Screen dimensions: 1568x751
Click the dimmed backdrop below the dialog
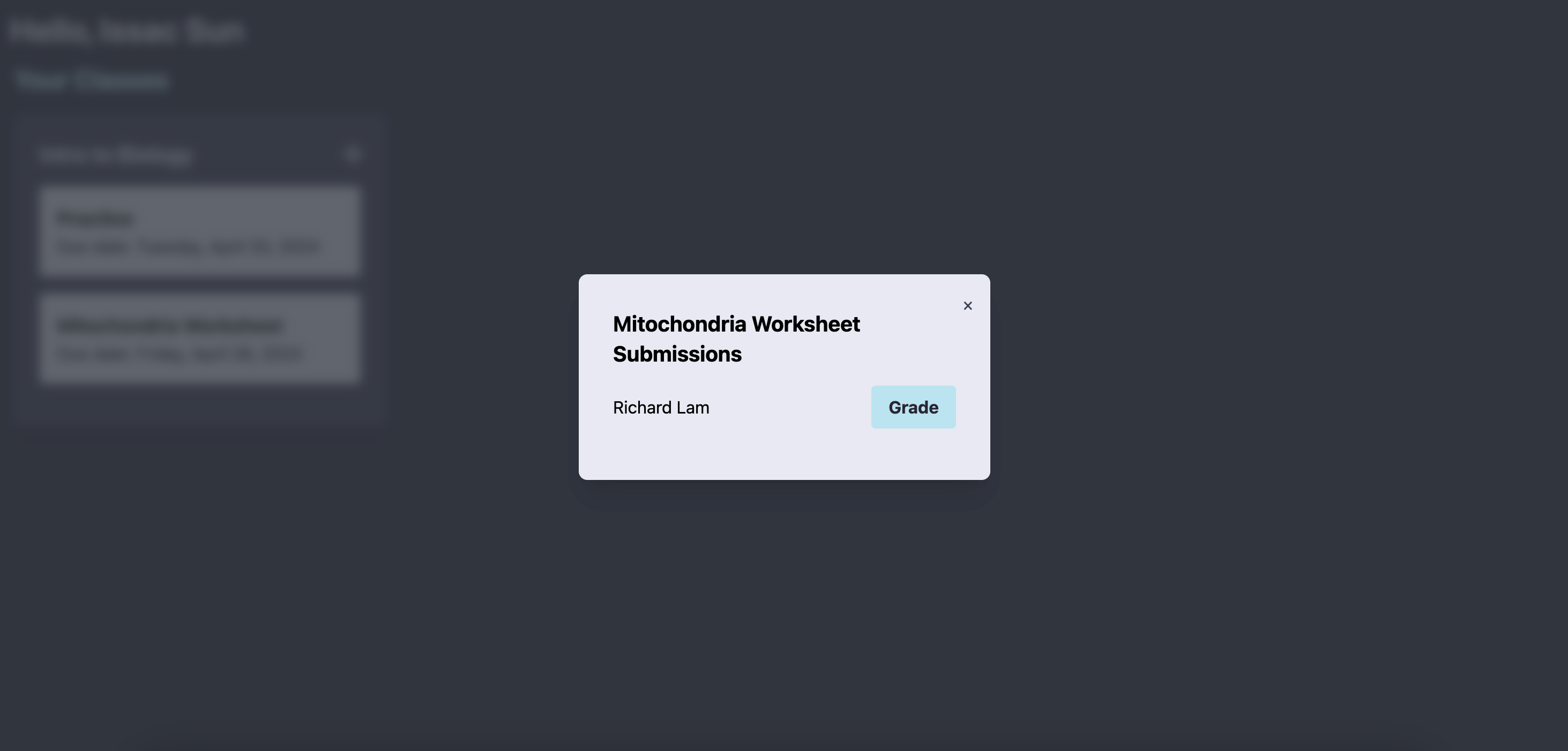coord(784,615)
